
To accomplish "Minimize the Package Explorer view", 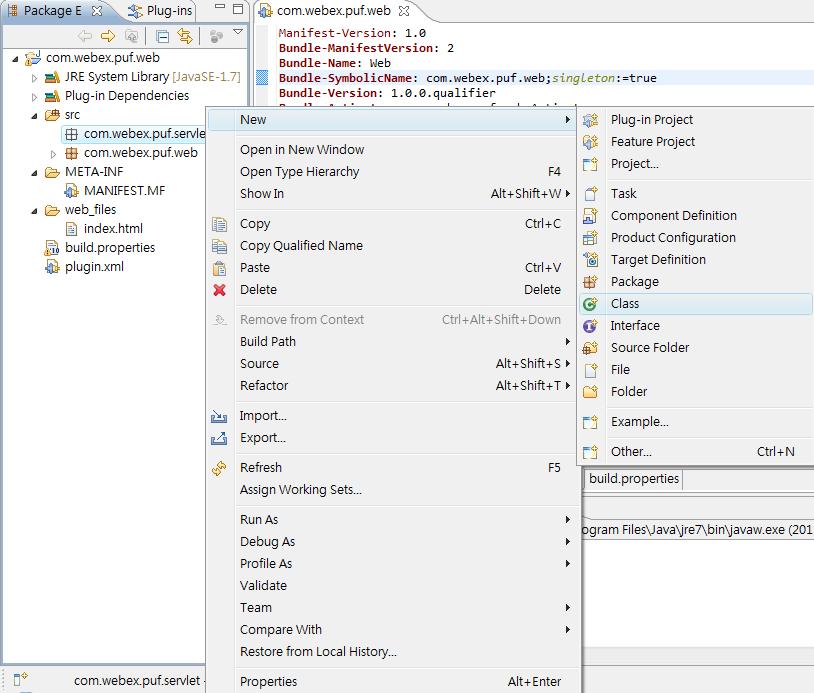I will (x=220, y=7).
